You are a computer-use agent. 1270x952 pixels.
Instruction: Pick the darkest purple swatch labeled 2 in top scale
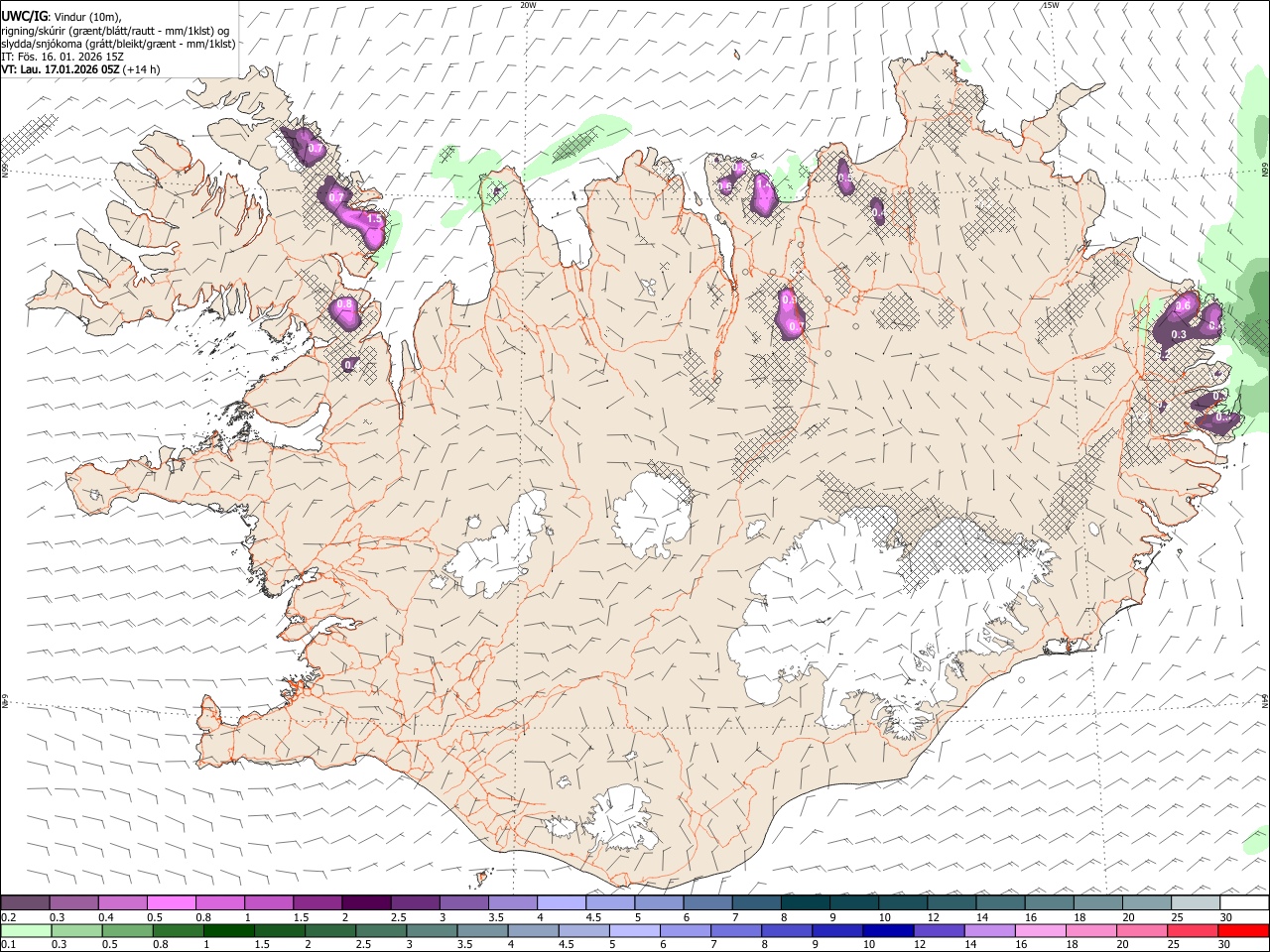[366, 902]
